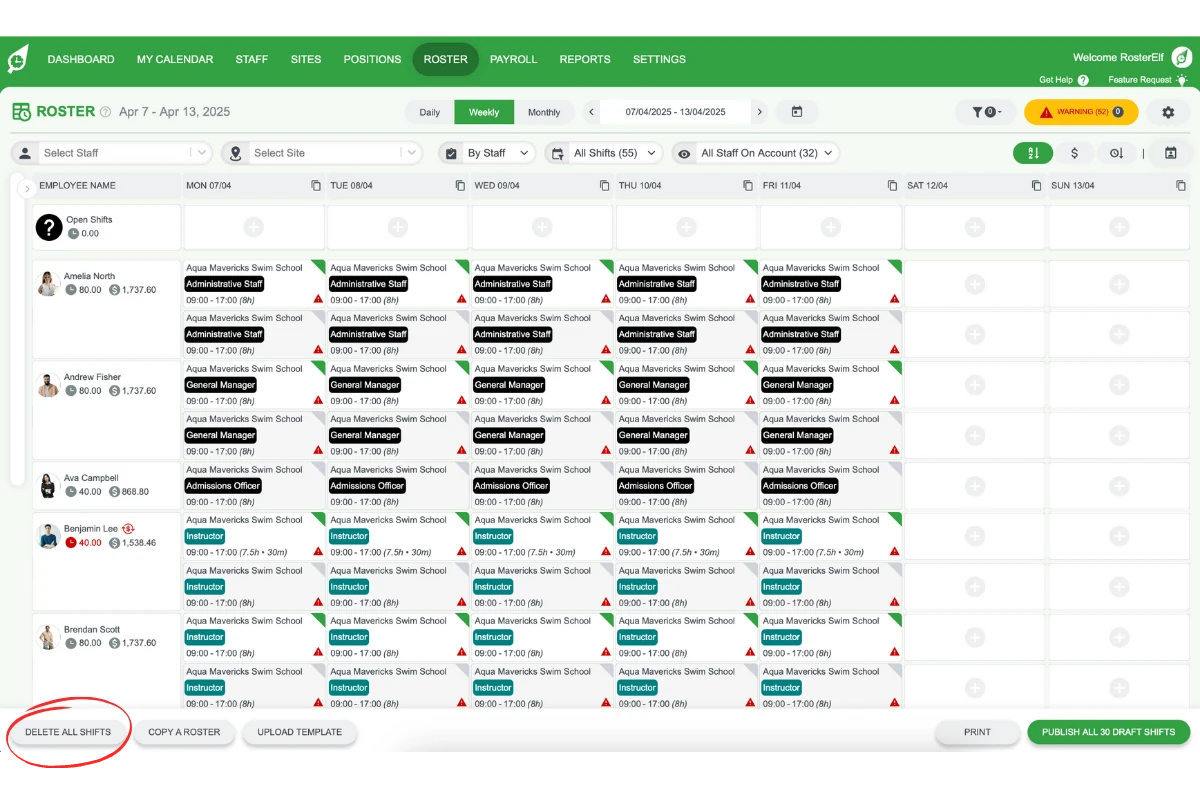Image resolution: width=1200 pixels, height=800 pixels.
Task: Open the RosterElf profile avatar
Action: tap(1180, 58)
